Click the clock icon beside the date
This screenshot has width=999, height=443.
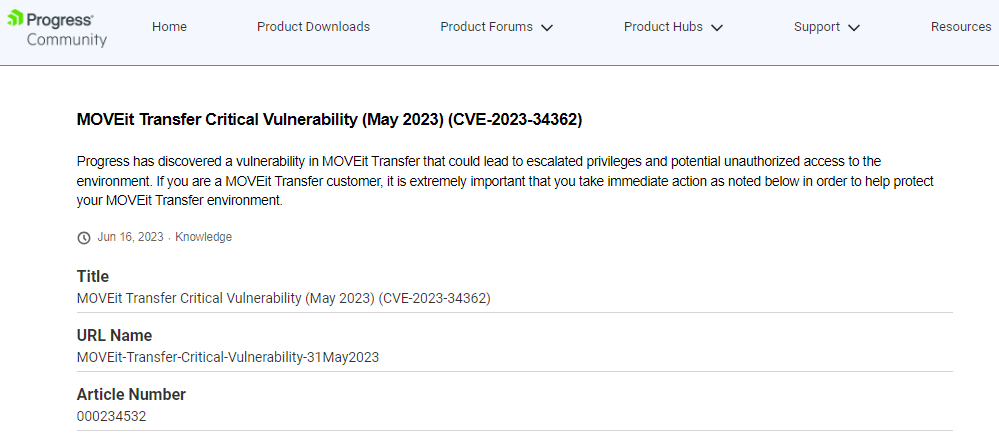pos(84,238)
